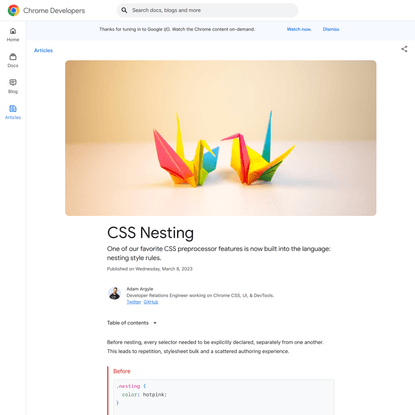
Task: Click the paragraph starting "Before nesting"
Action: point(215,347)
